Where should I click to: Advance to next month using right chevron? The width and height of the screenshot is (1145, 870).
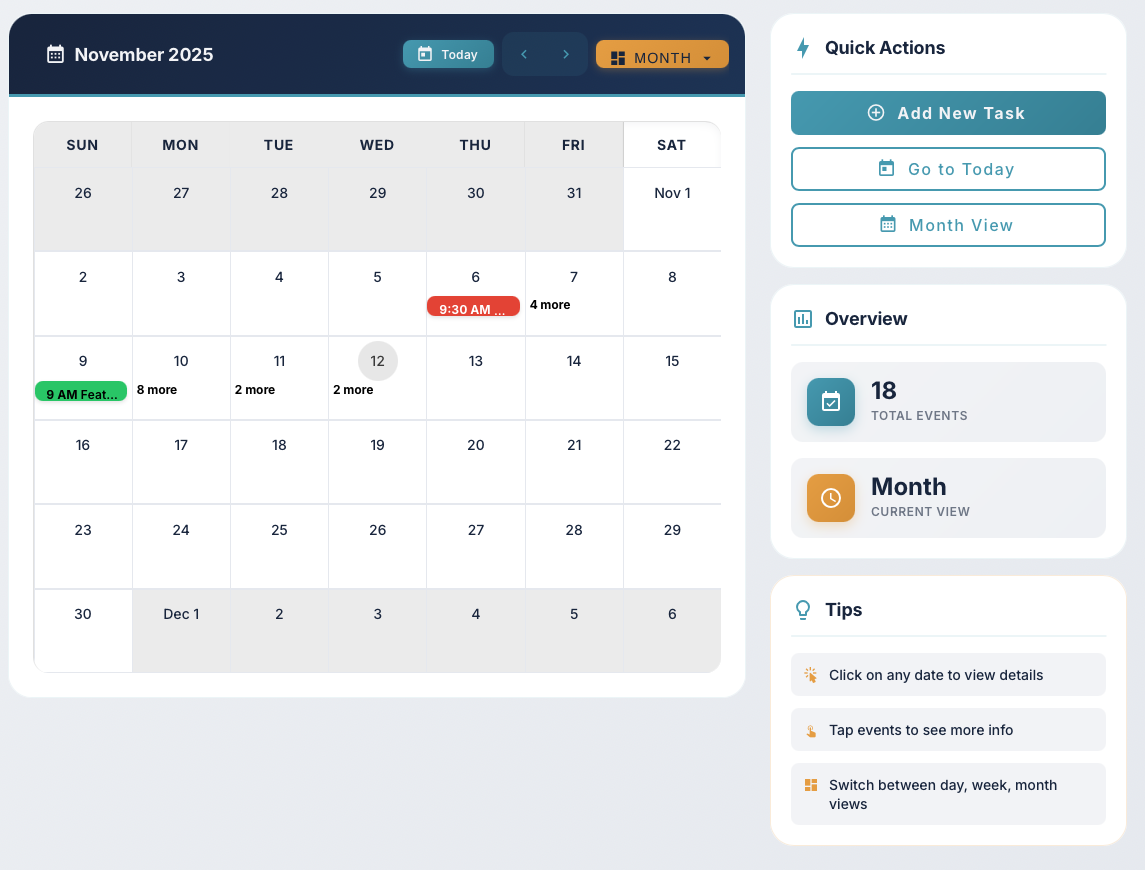tap(566, 54)
